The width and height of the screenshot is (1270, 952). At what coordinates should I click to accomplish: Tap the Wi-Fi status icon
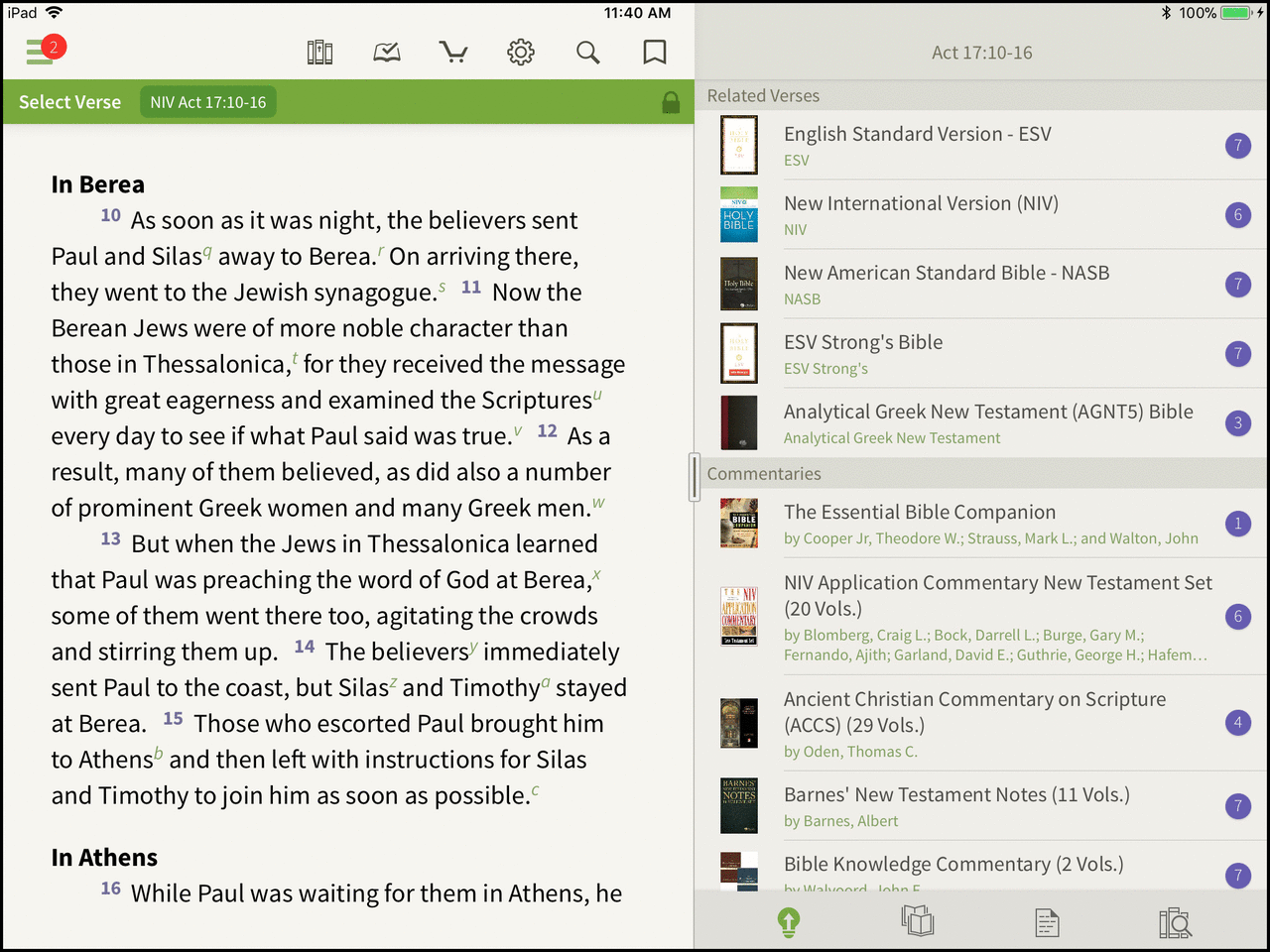pyautogui.click(x=54, y=12)
